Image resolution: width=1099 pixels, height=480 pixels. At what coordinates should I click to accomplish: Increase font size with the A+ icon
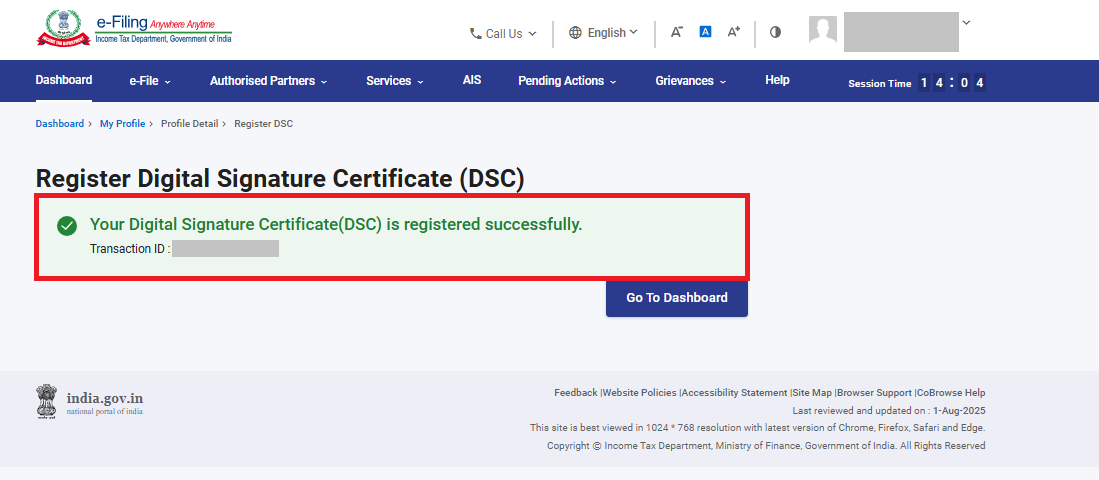click(733, 32)
